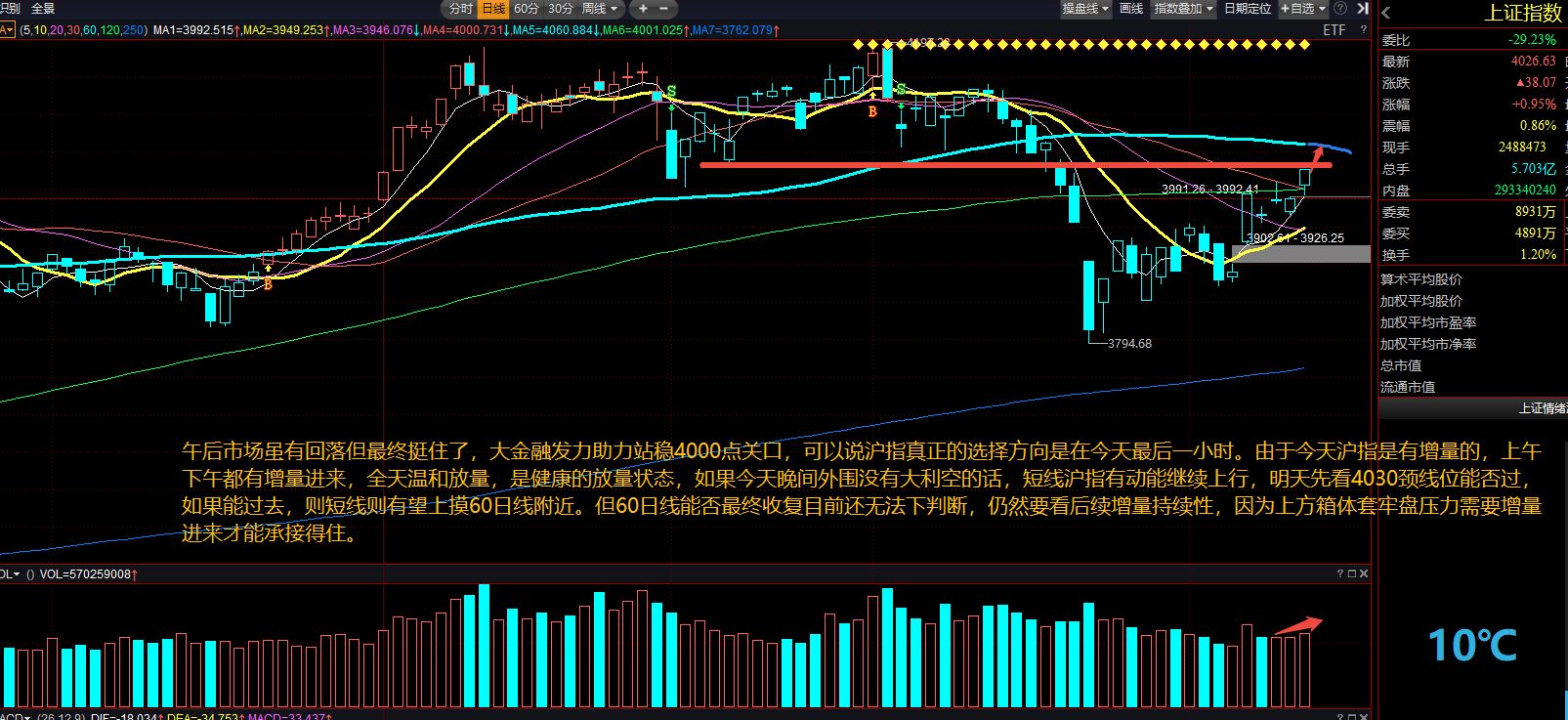
Task: Collapse side panel with the arrow-bar icon
Action: (1362, 9)
